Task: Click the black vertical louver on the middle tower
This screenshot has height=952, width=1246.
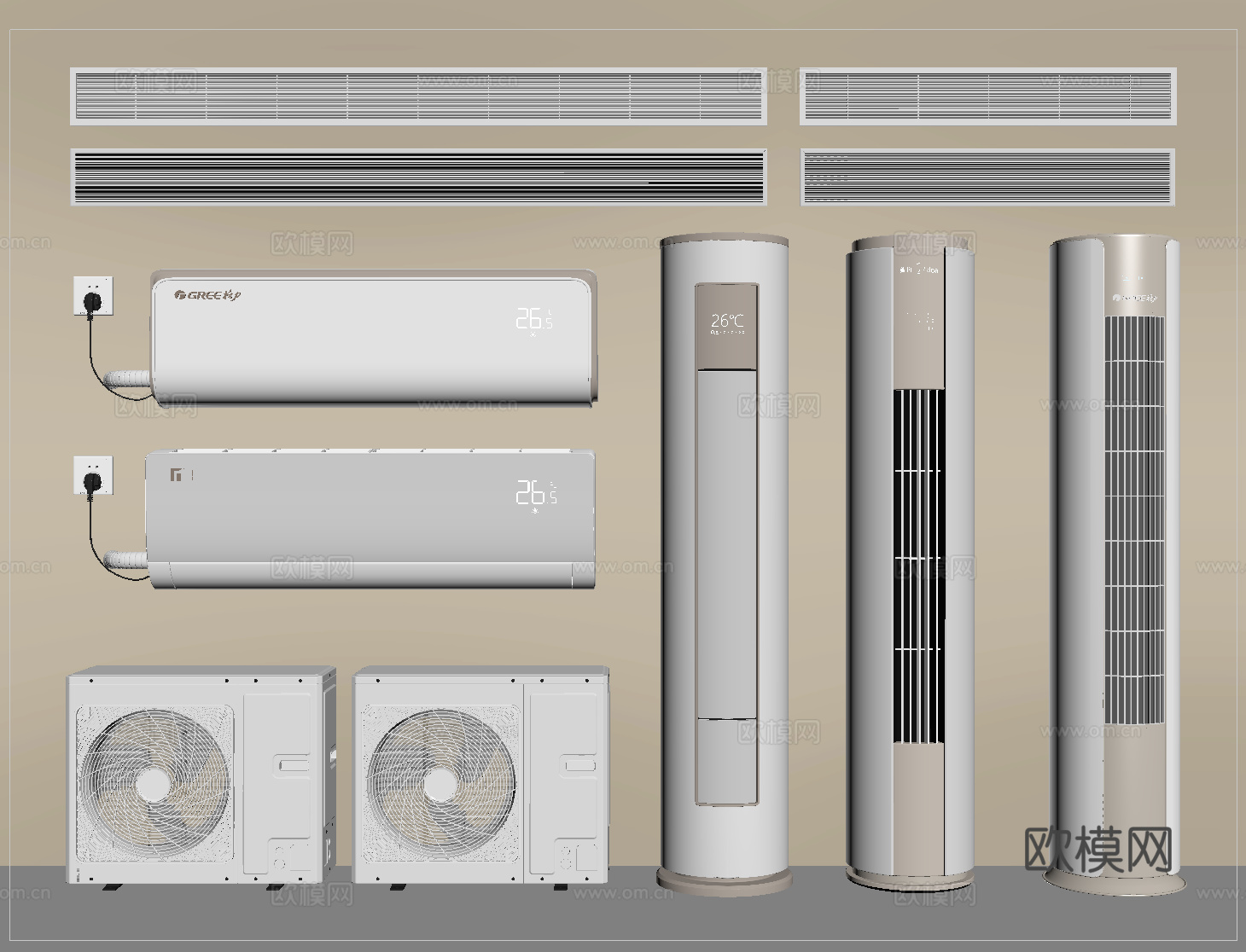Action: [x=918, y=566]
